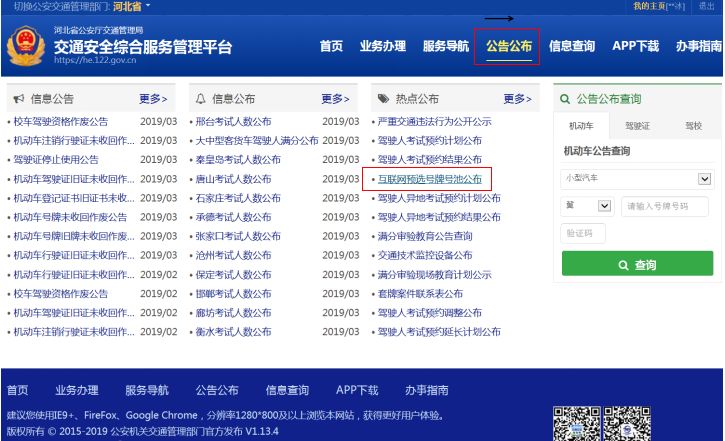Open 石家庄考试人数公布 link
Viewport: 725px width, 441px height.
pyautogui.click(x=238, y=198)
